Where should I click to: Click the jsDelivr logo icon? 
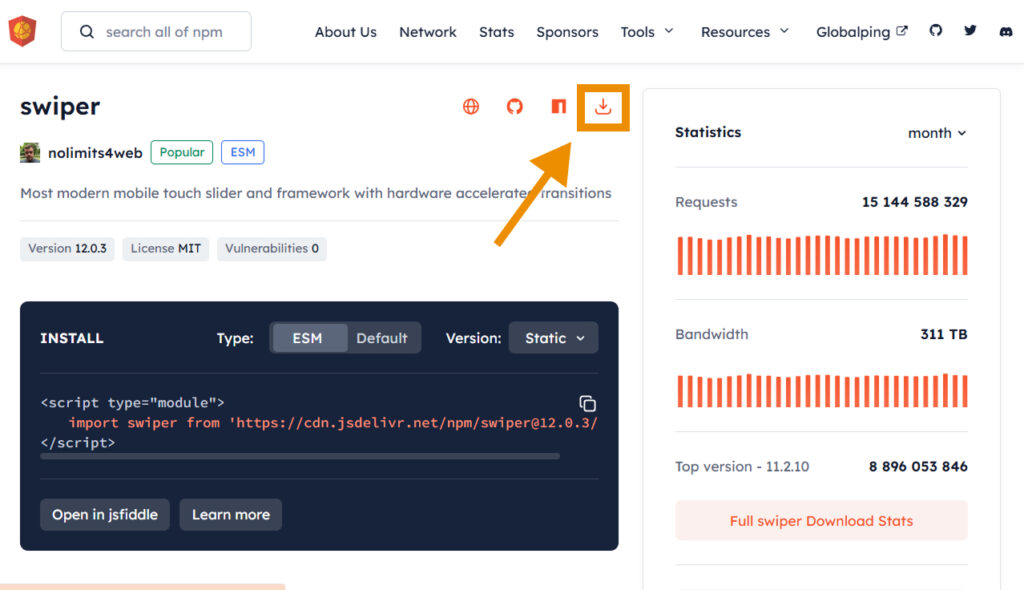coord(22,32)
